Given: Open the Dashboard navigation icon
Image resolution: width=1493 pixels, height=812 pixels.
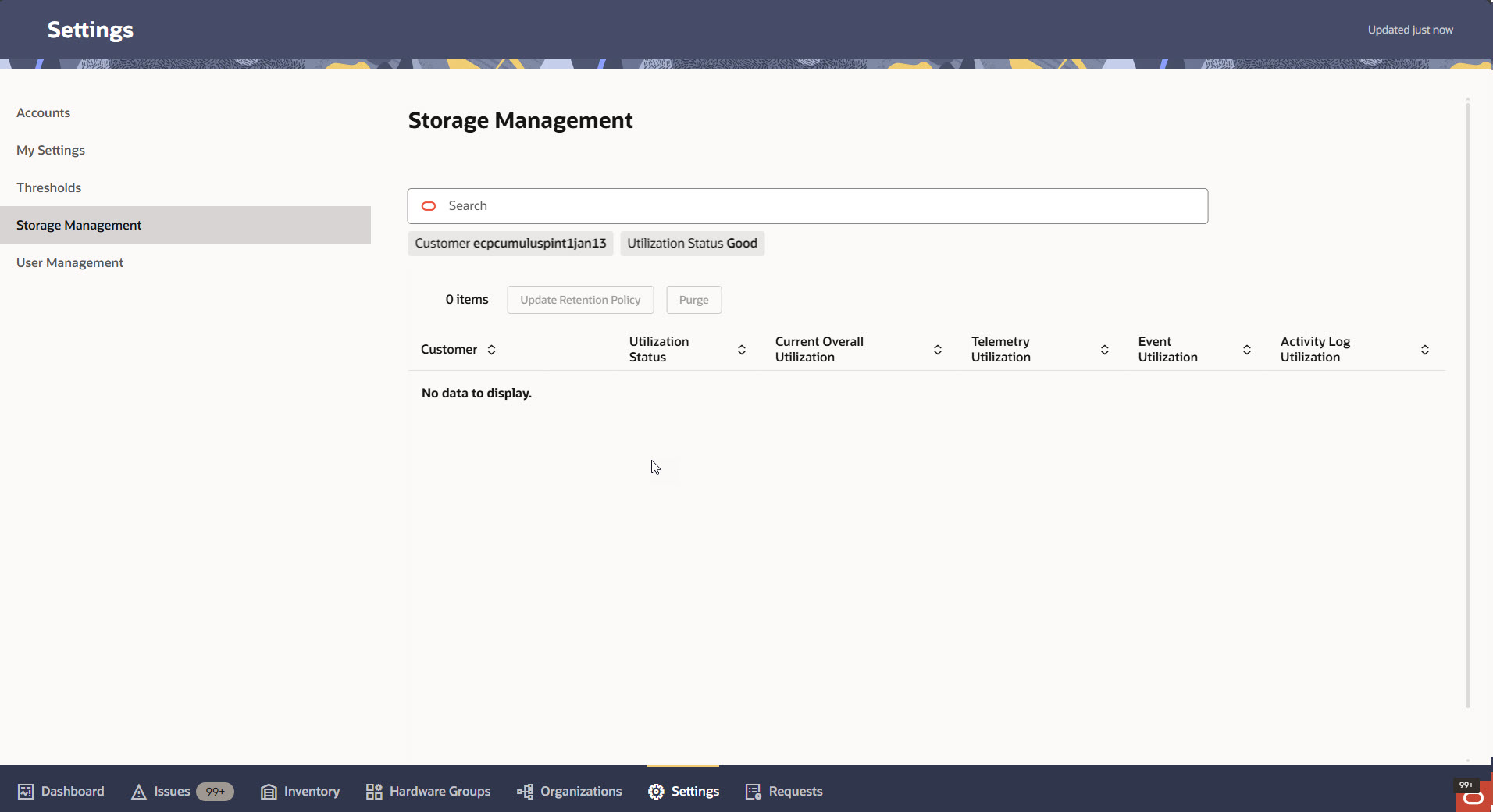Looking at the screenshot, I should click(x=26, y=791).
